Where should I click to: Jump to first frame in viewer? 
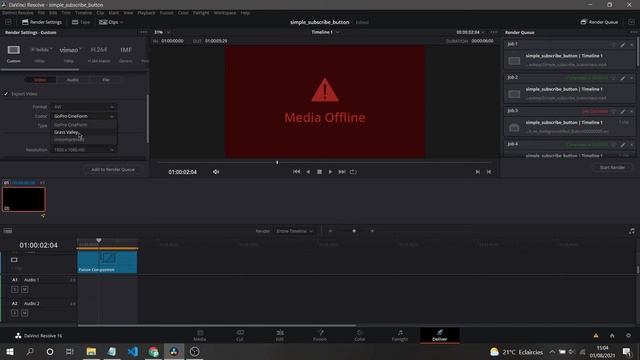[296, 172]
